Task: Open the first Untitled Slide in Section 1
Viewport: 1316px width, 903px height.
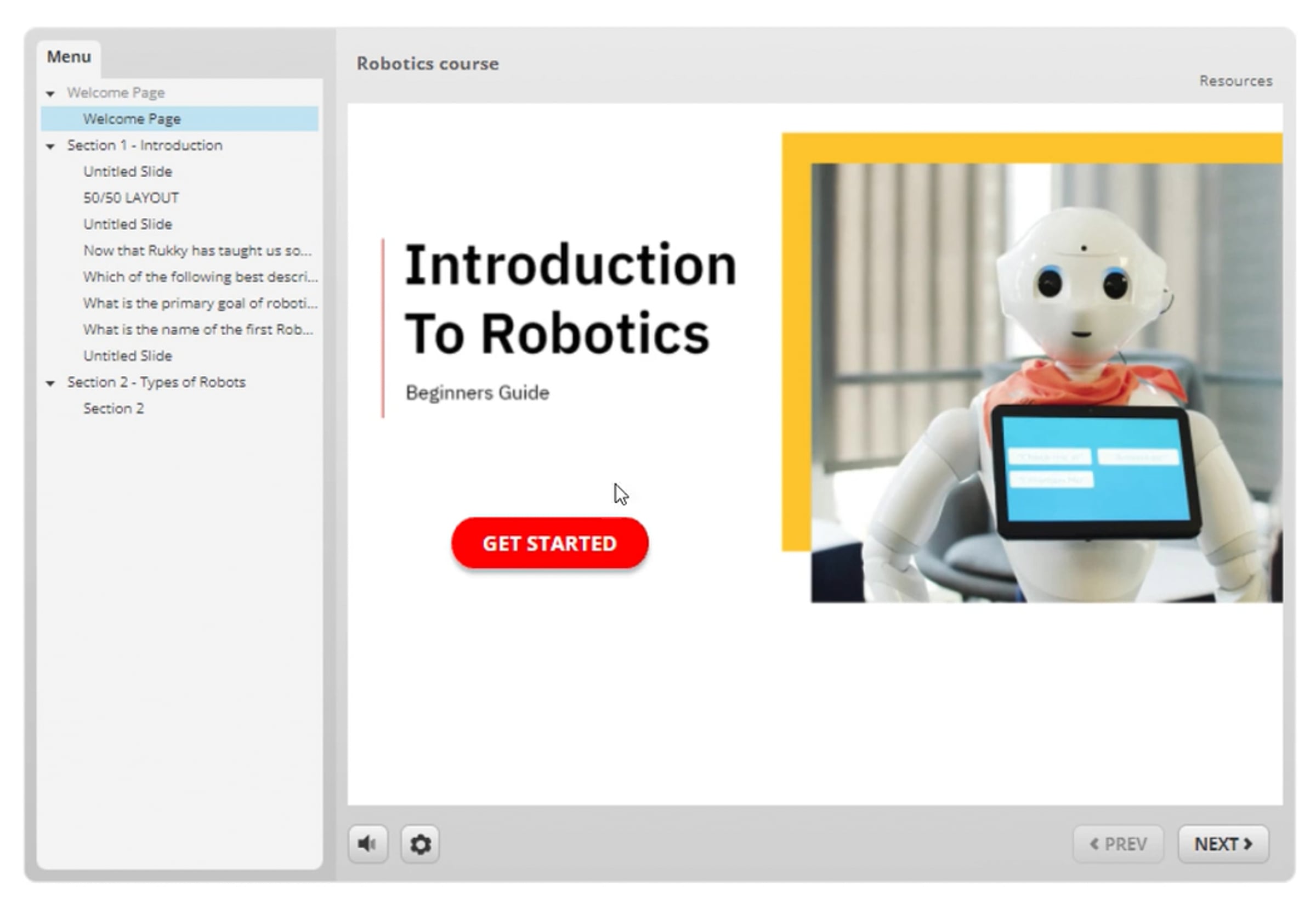Action: 127,172
